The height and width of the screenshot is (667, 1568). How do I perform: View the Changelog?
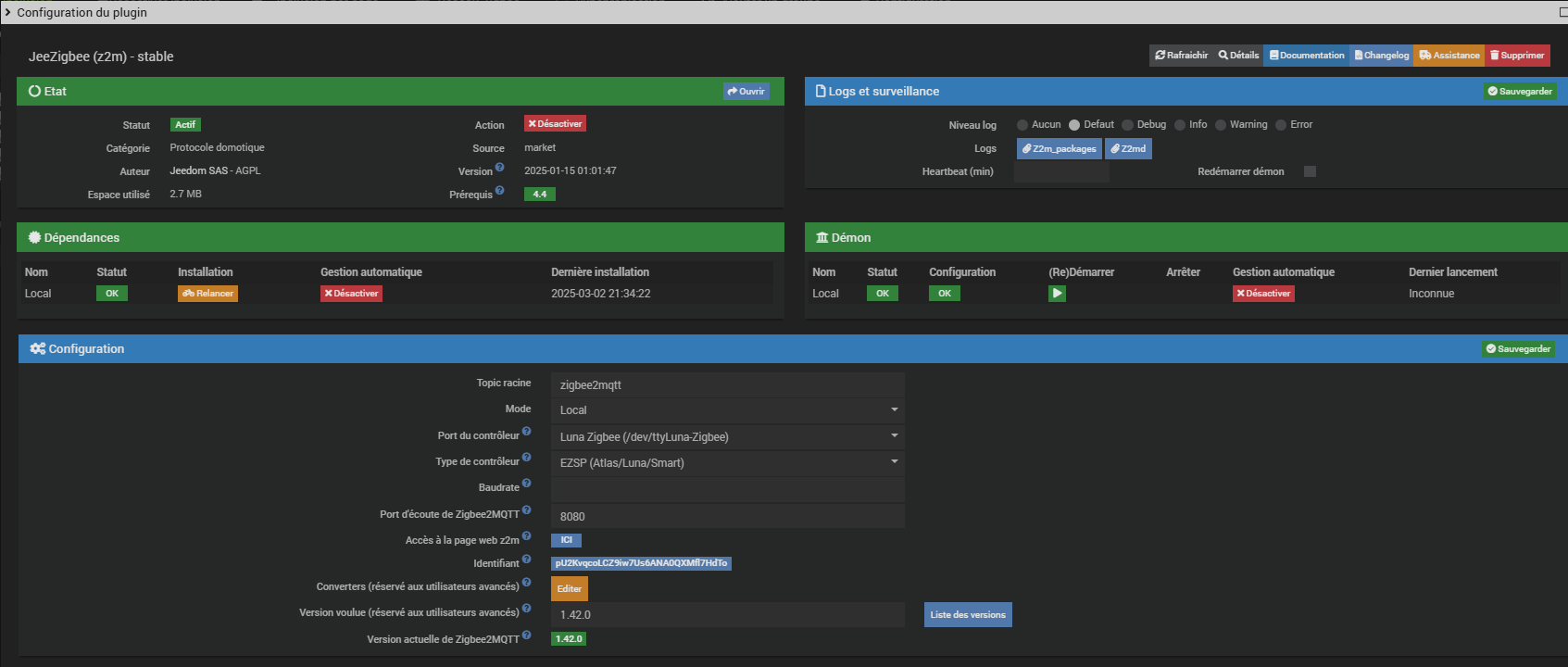point(1381,56)
